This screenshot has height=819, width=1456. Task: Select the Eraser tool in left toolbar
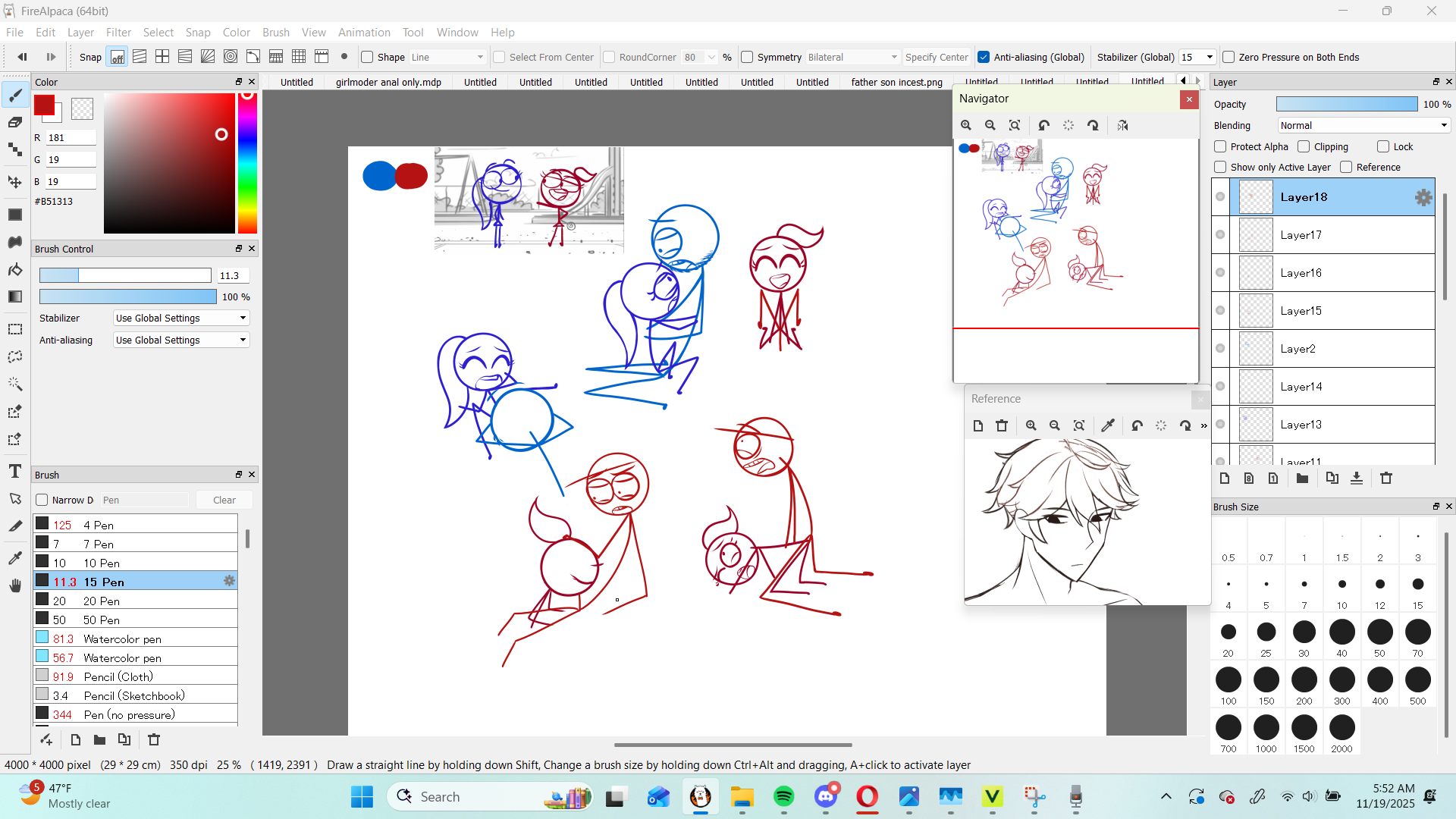(x=15, y=122)
